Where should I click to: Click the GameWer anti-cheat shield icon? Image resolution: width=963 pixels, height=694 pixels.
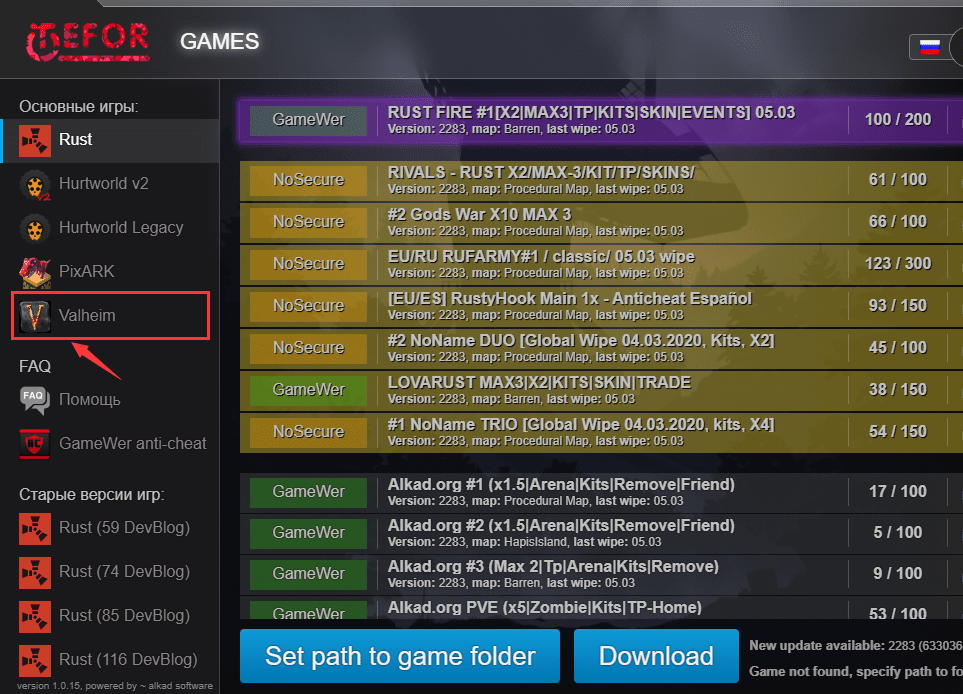pyautogui.click(x=35, y=443)
